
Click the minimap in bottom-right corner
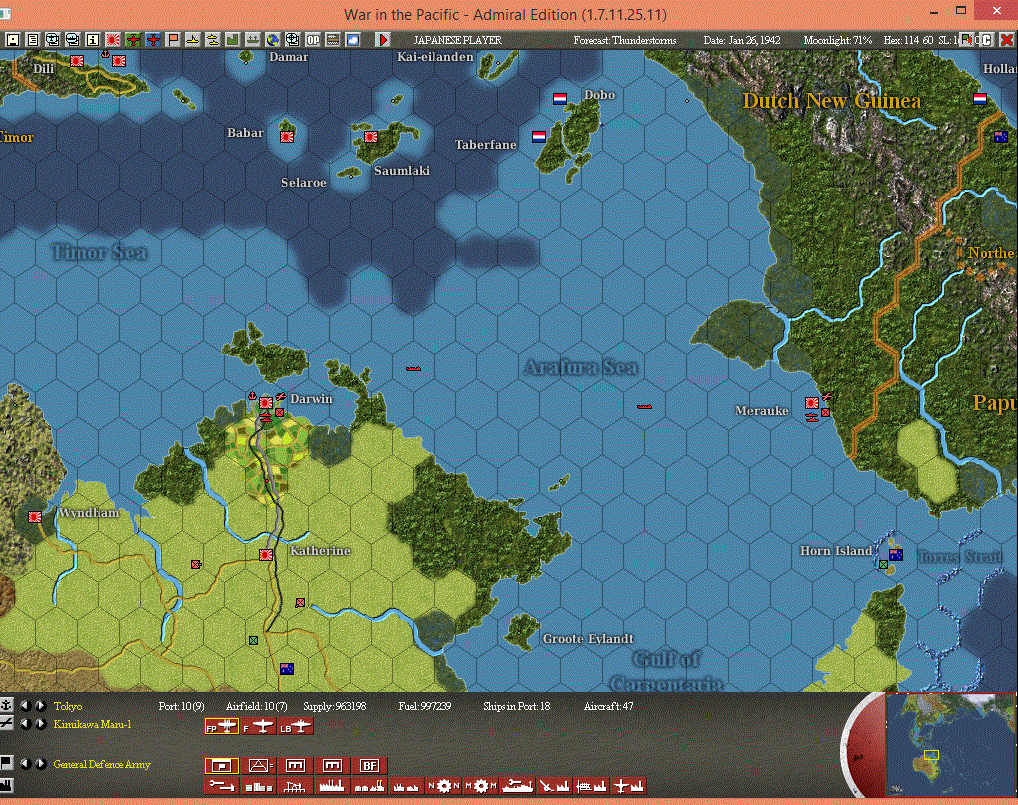tap(950, 745)
